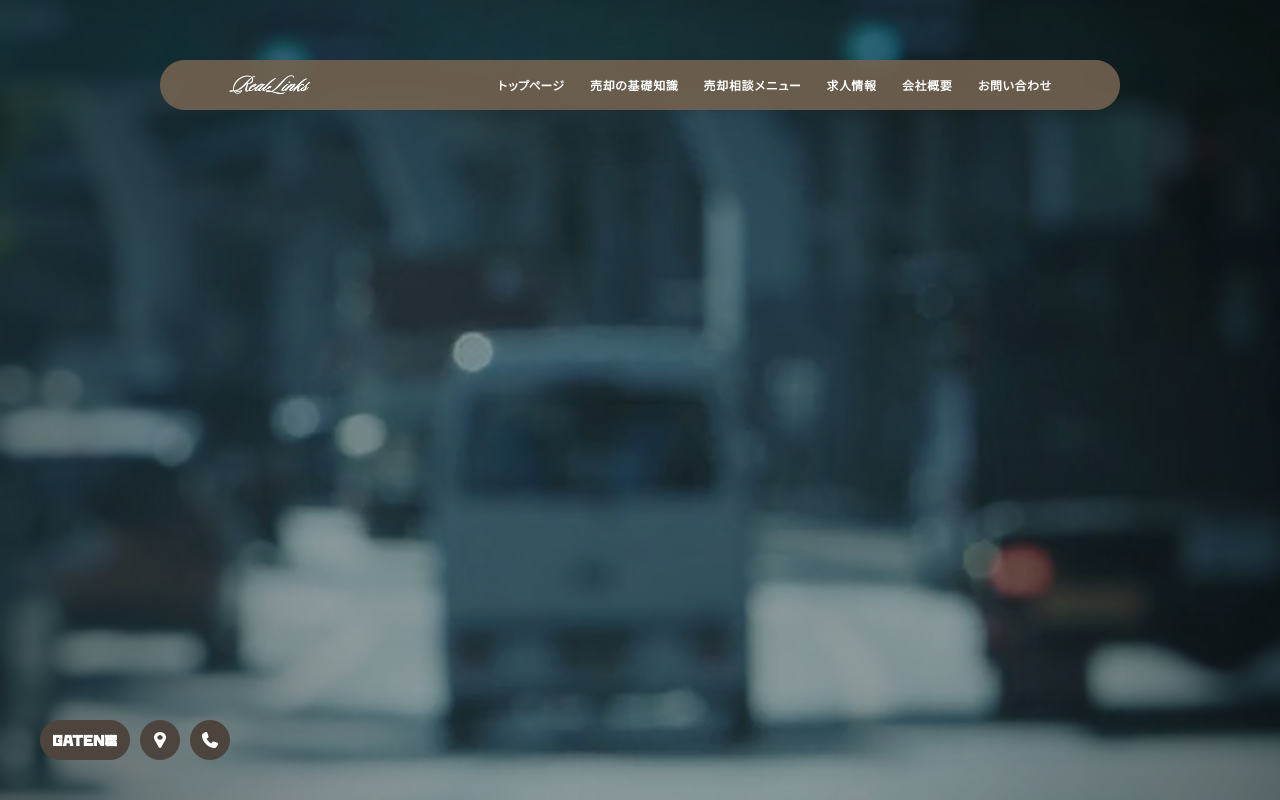View recruitment info via 求人情報

click(852, 86)
